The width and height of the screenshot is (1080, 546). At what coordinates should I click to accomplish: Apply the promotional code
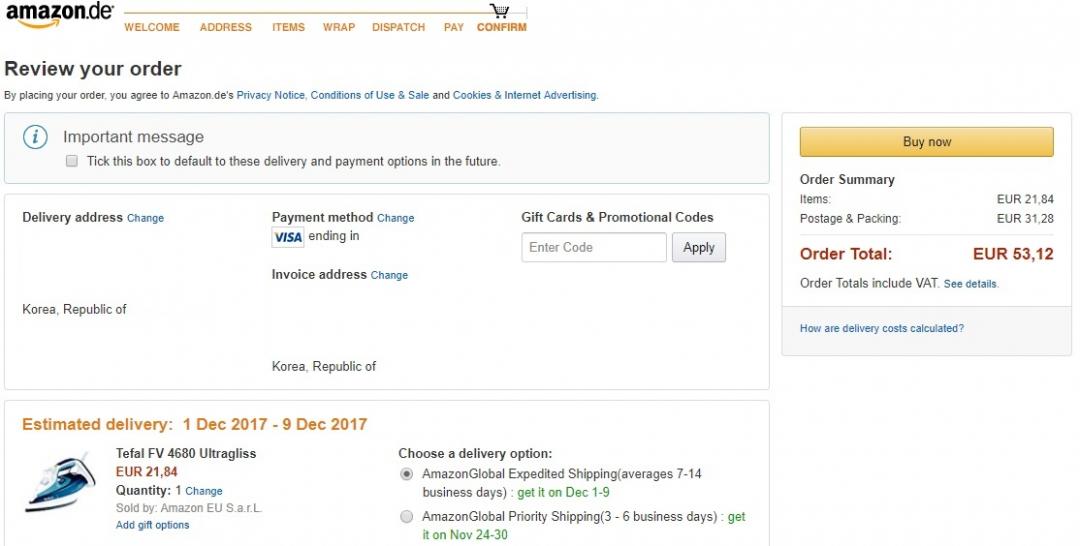point(699,248)
